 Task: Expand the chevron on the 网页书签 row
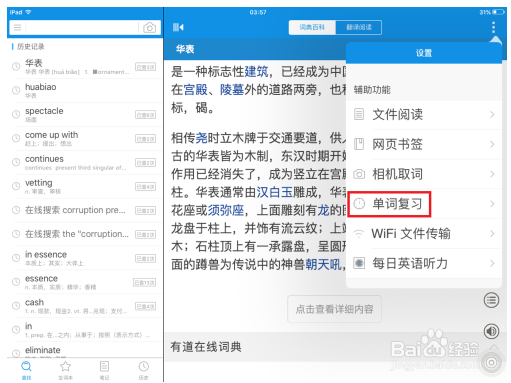pyautogui.click(x=492, y=144)
